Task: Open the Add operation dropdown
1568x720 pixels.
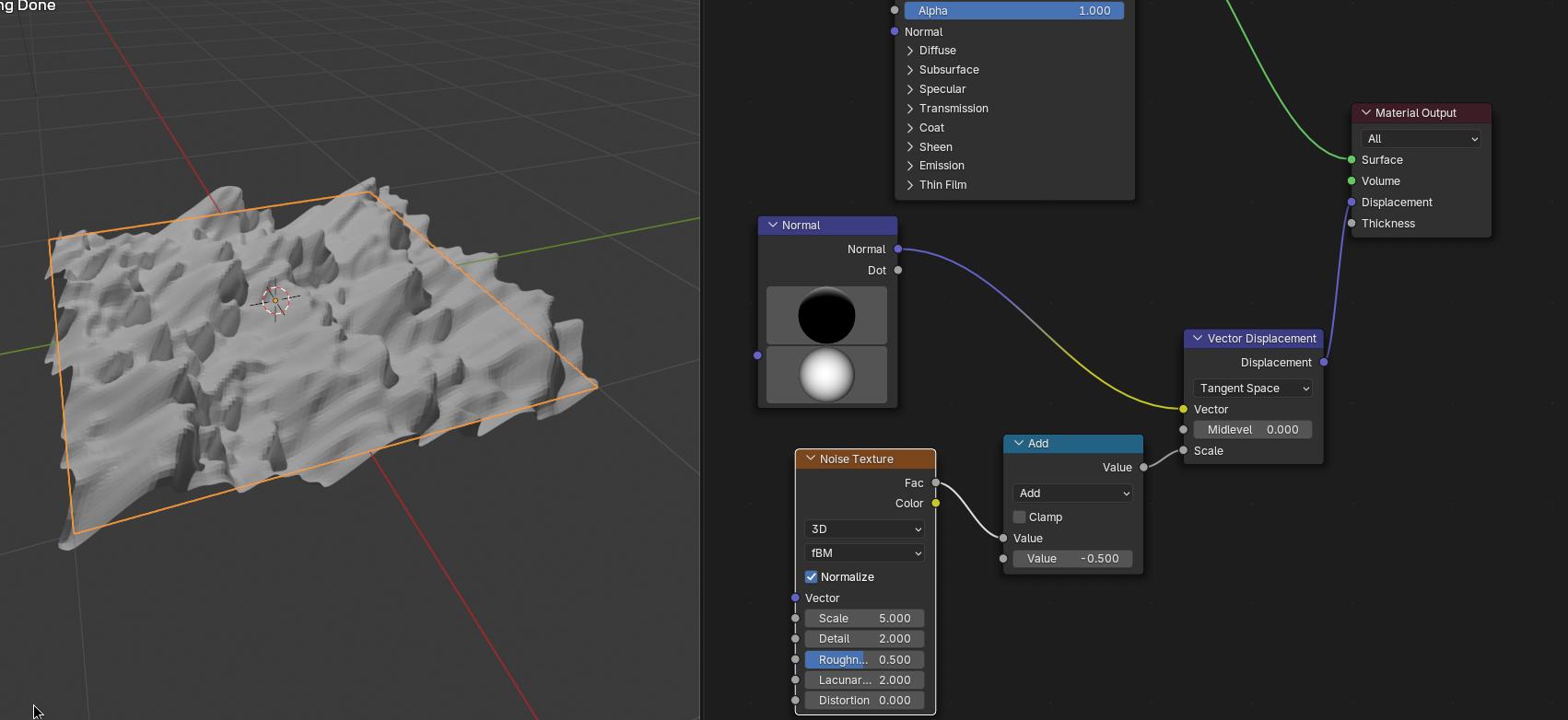Action: [x=1072, y=494]
